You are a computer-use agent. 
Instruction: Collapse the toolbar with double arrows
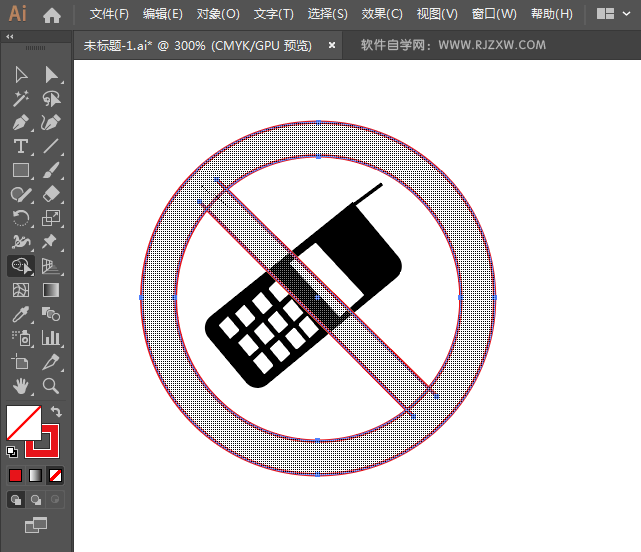(10, 36)
